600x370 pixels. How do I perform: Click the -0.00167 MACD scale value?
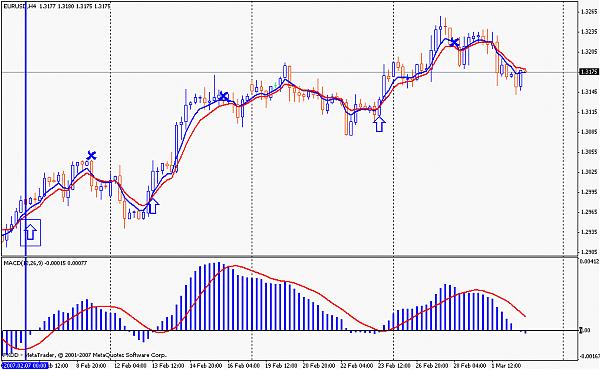(589, 356)
